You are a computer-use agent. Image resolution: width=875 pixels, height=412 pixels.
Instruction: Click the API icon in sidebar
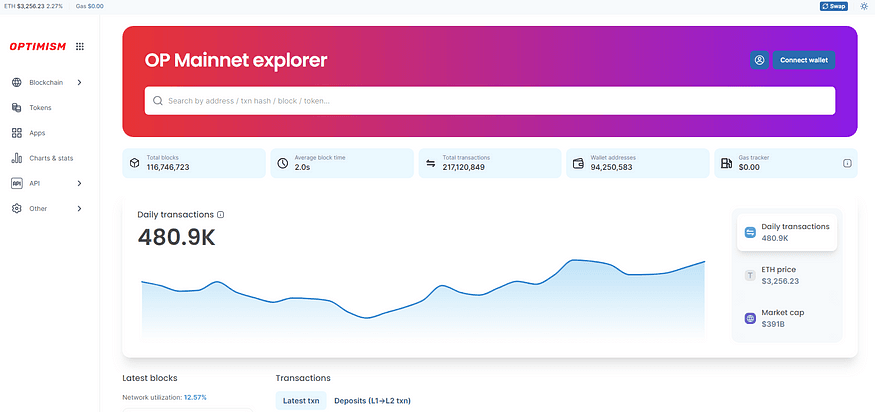point(17,183)
